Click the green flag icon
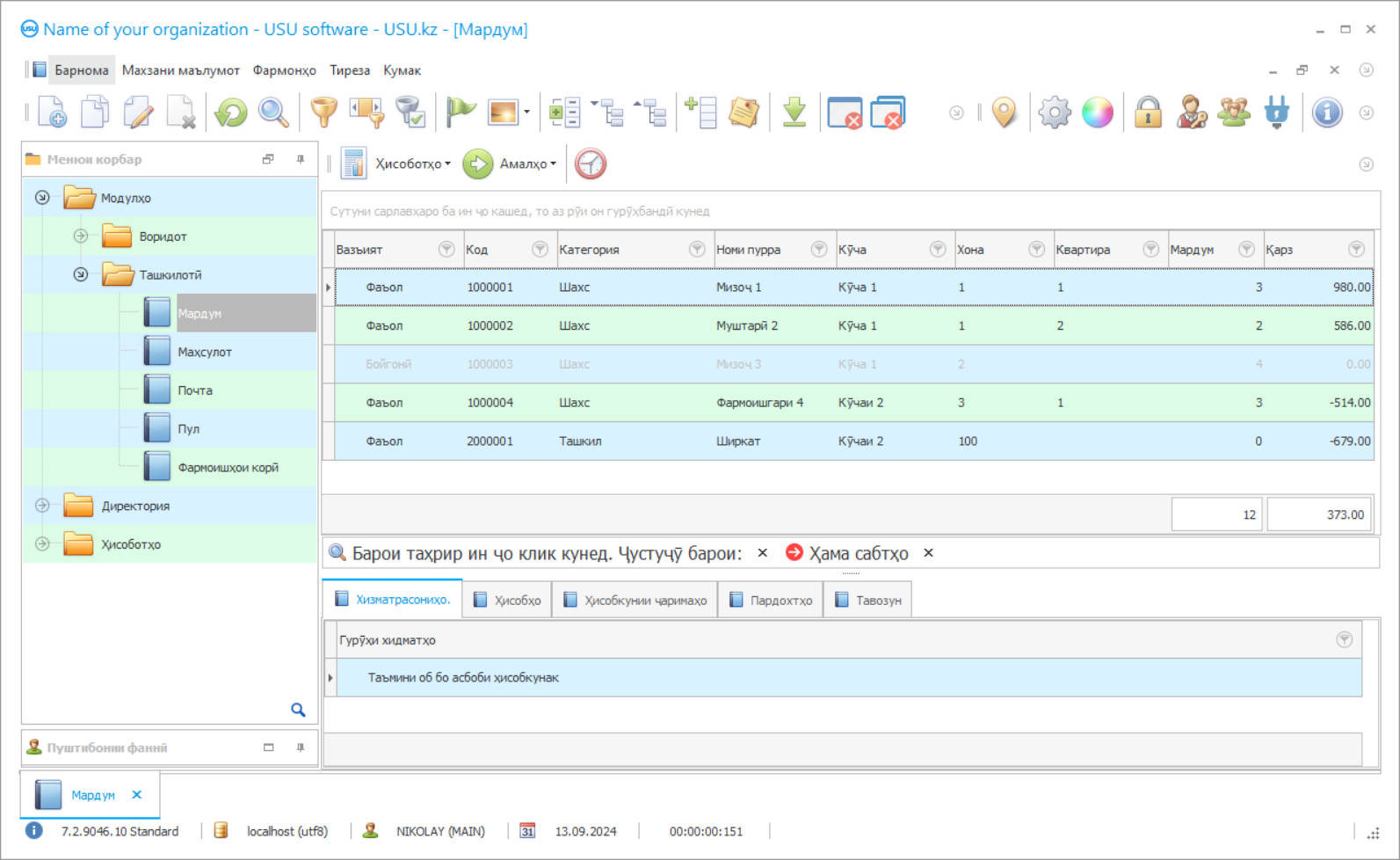 [461, 113]
